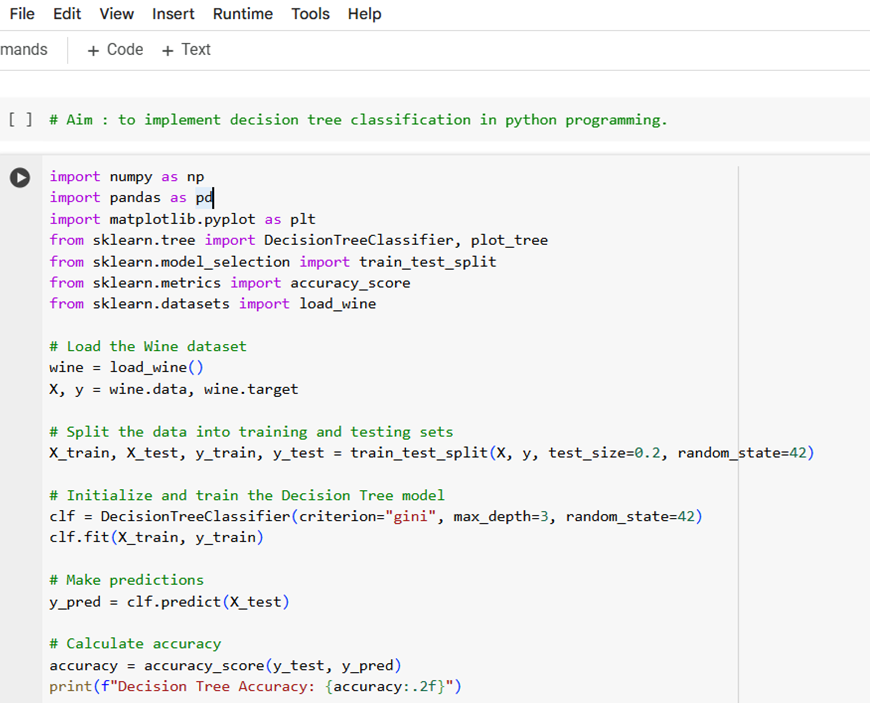Click the 'wine = load_wine()' line
The width and height of the screenshot is (870, 703).
click(127, 367)
